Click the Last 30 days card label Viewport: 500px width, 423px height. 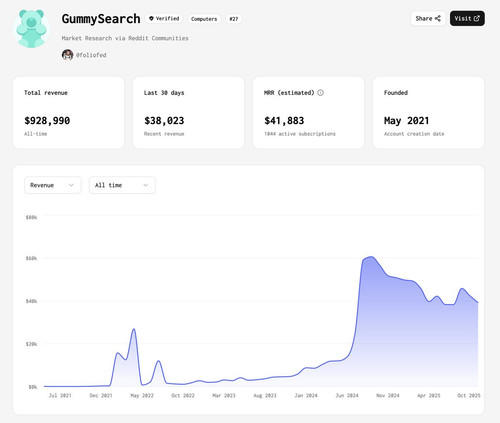tap(164, 93)
